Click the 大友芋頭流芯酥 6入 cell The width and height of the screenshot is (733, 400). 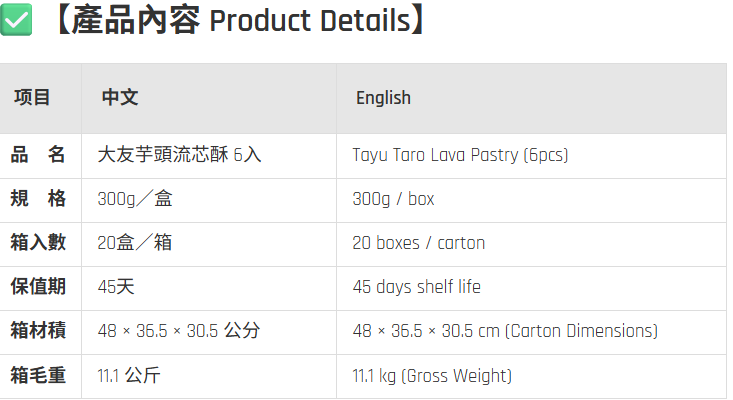click(179, 155)
